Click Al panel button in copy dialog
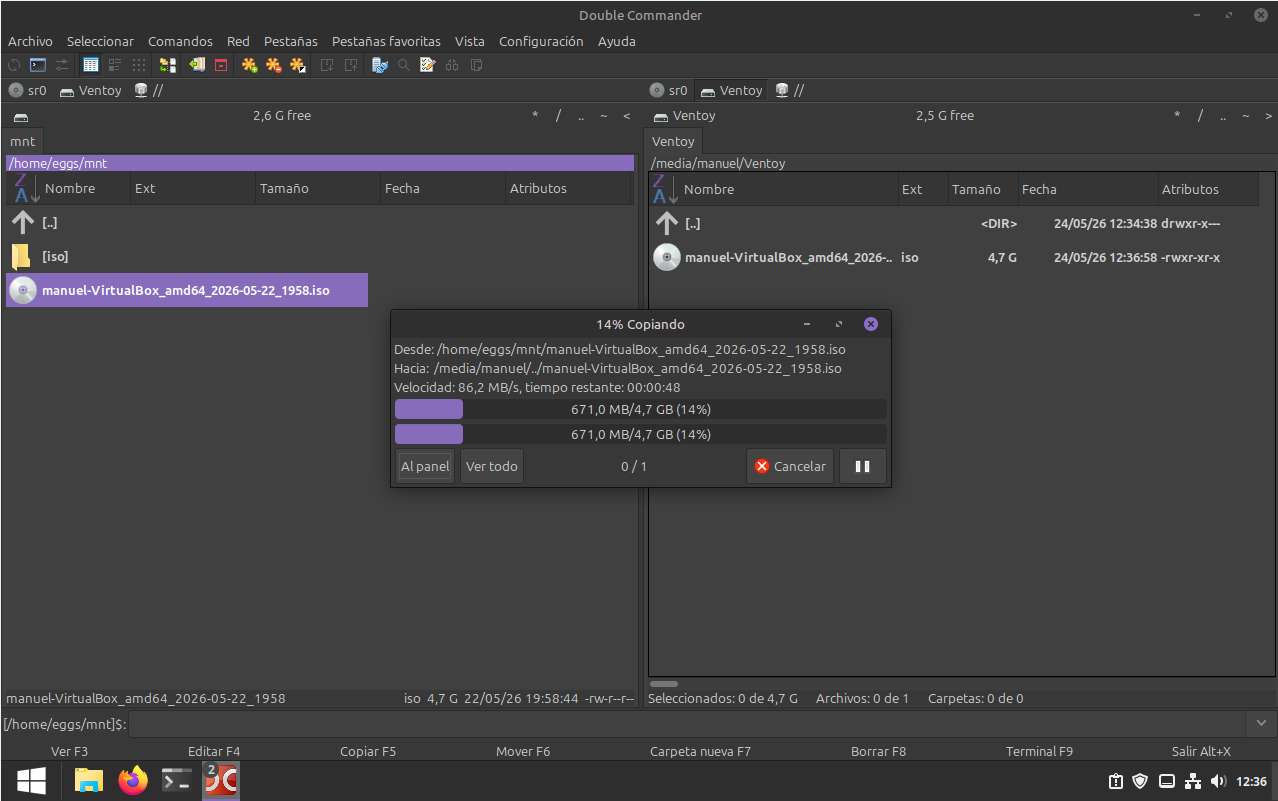This screenshot has width=1278, height=801. 425,466
